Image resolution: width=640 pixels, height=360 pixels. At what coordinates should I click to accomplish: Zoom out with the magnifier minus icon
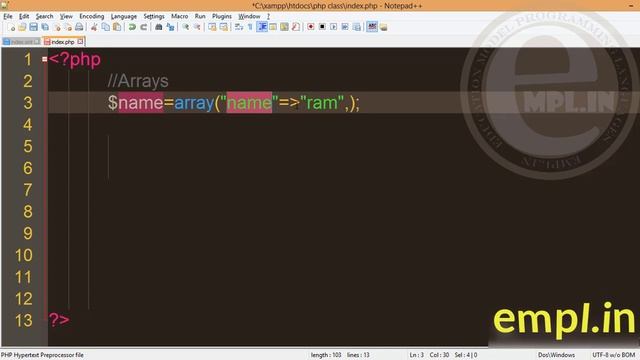pos(197,27)
